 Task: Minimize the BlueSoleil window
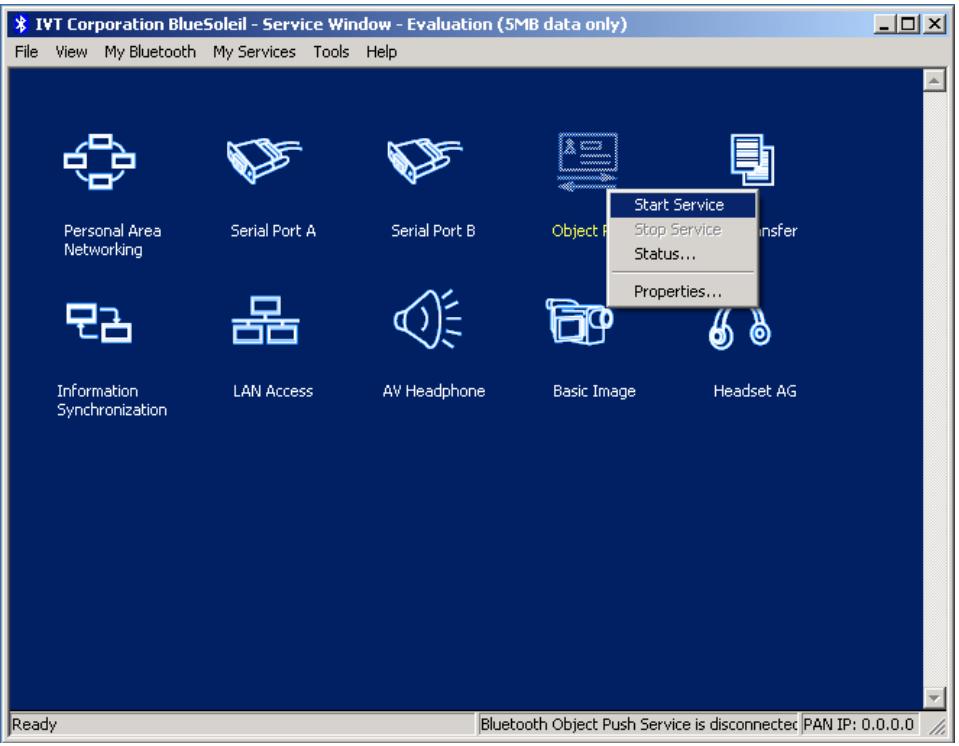pos(884,24)
